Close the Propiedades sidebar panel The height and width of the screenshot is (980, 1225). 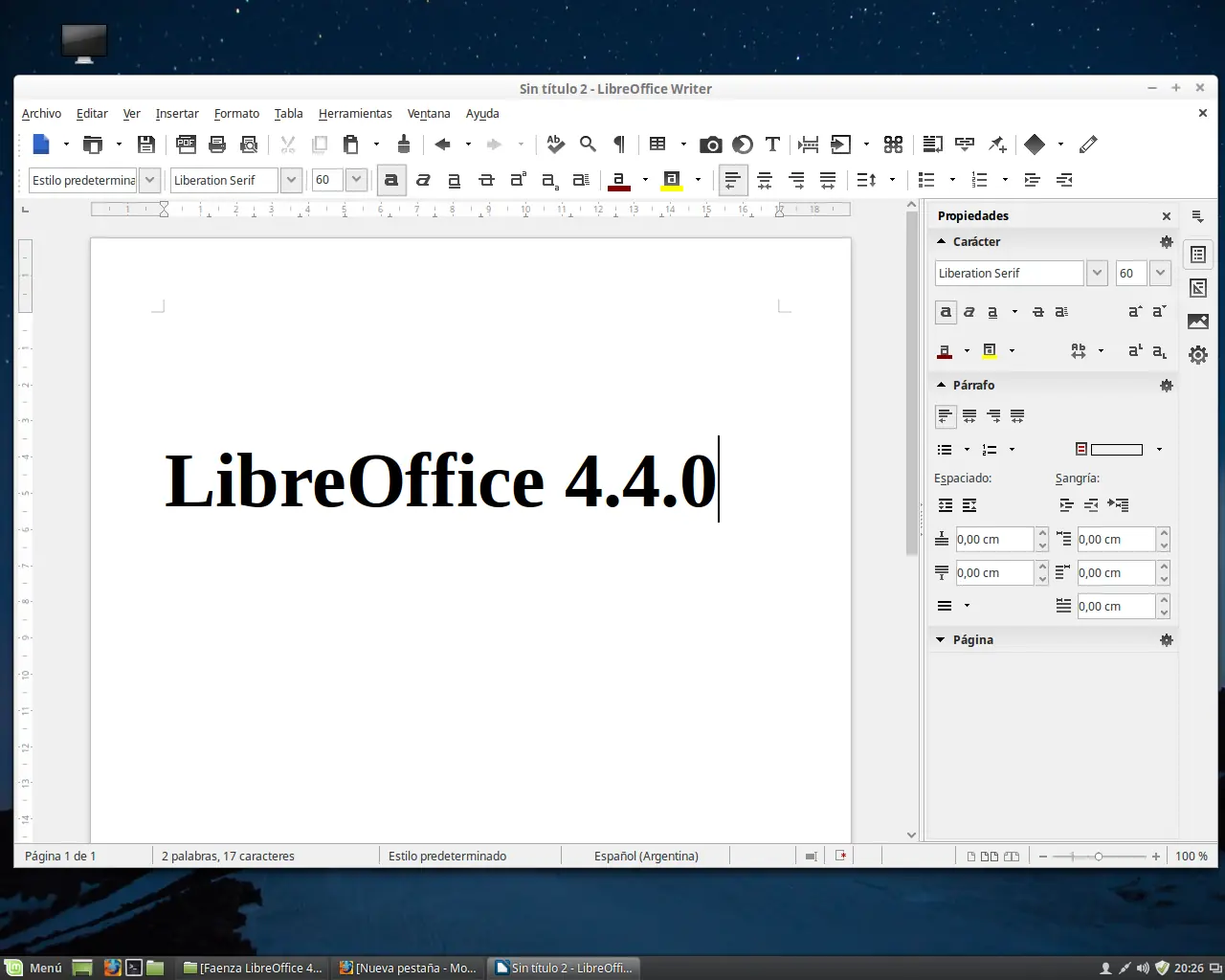pyautogui.click(x=1167, y=216)
